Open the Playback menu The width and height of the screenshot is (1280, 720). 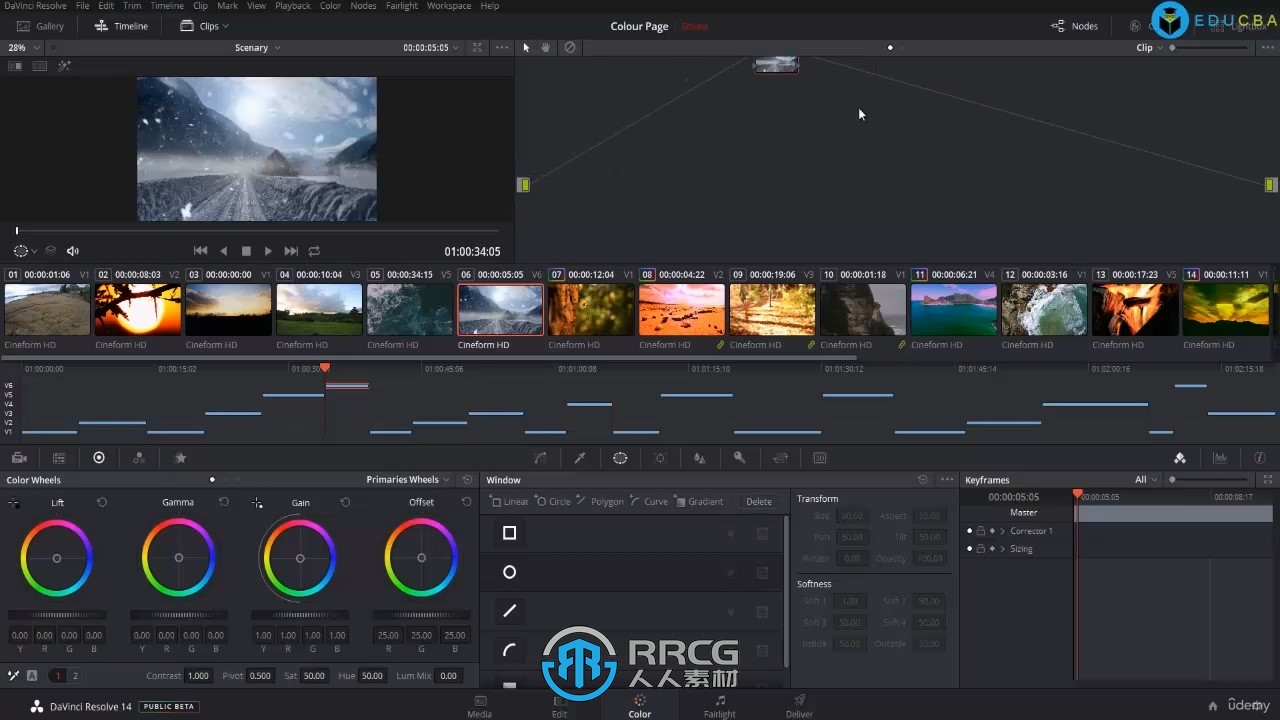click(293, 6)
